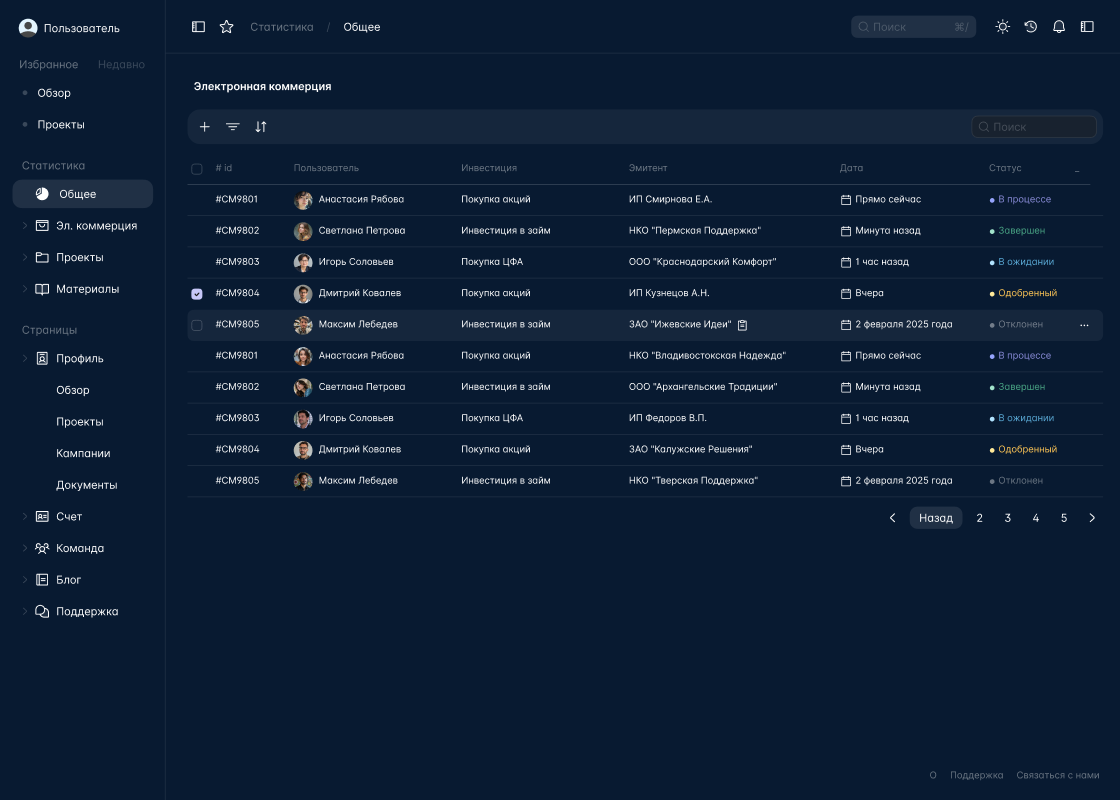This screenshot has width=1120, height=800.
Task: Open Документы under Профиль
Action: point(86,485)
